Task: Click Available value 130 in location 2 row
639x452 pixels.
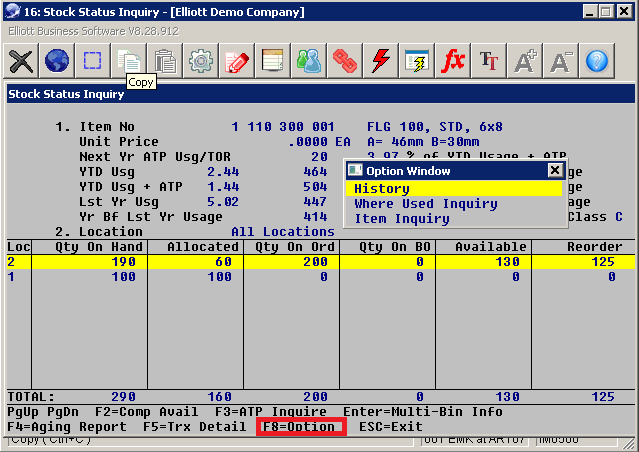Action: (x=507, y=262)
